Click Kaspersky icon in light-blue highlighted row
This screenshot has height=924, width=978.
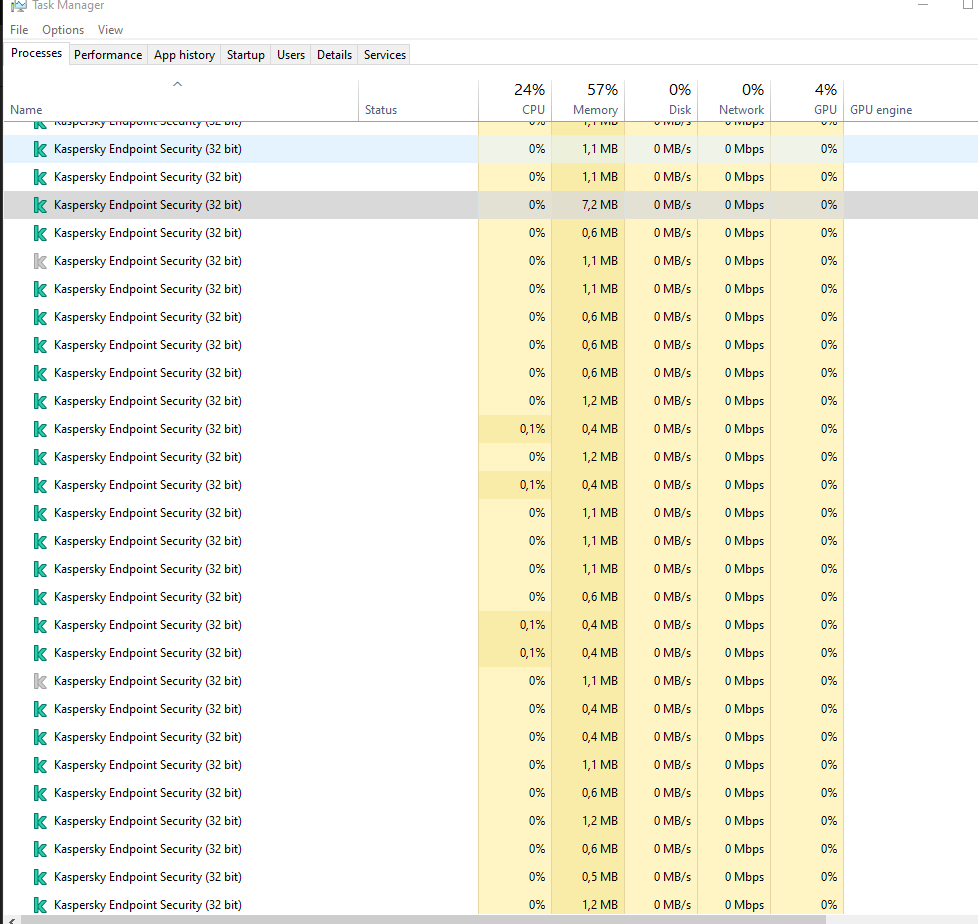pyautogui.click(x=41, y=149)
